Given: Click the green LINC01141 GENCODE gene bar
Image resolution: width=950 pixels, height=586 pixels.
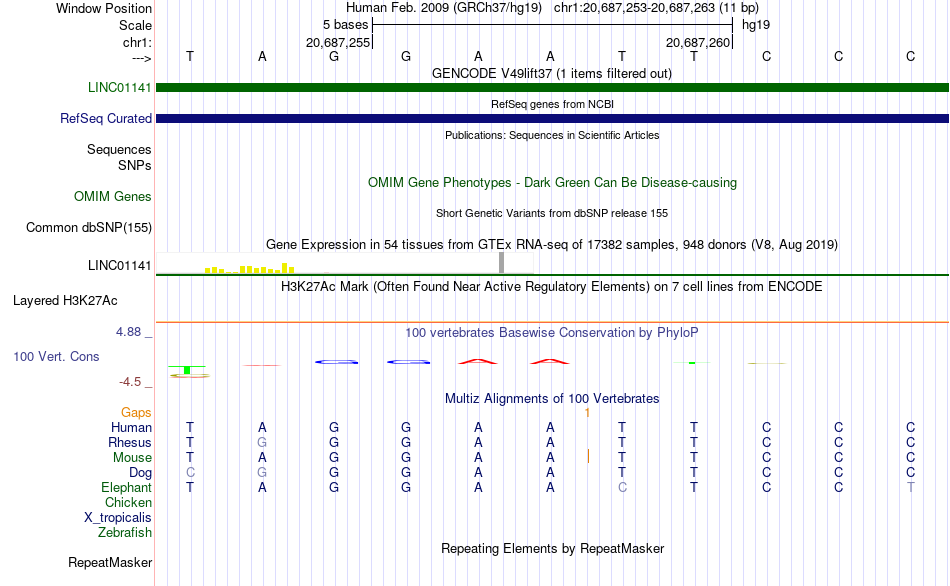Looking at the screenshot, I should coord(552,87).
